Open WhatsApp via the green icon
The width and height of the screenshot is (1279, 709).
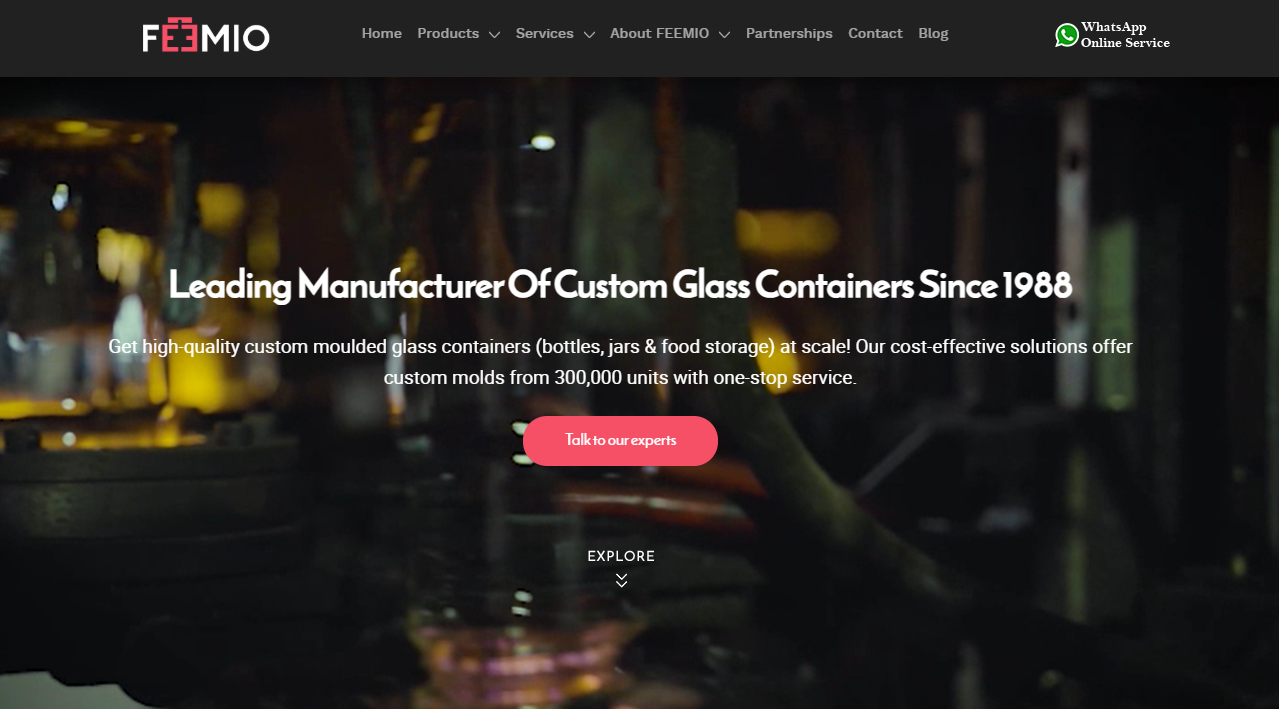(1067, 35)
